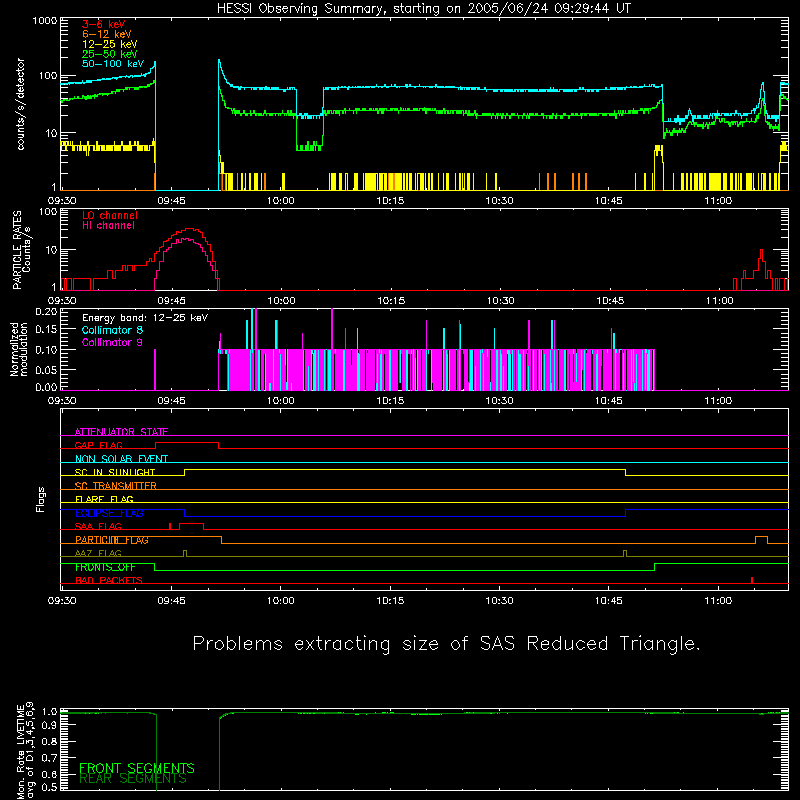Viewport: 800px width, 800px height.
Task: Click the 1.0 tick on livetime axis
Action: coord(49,711)
